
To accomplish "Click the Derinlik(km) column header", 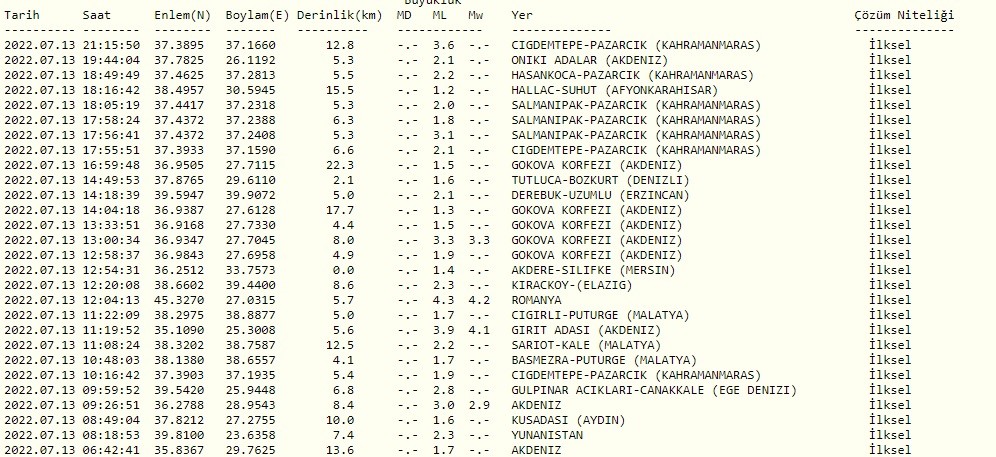I will point(339,17).
